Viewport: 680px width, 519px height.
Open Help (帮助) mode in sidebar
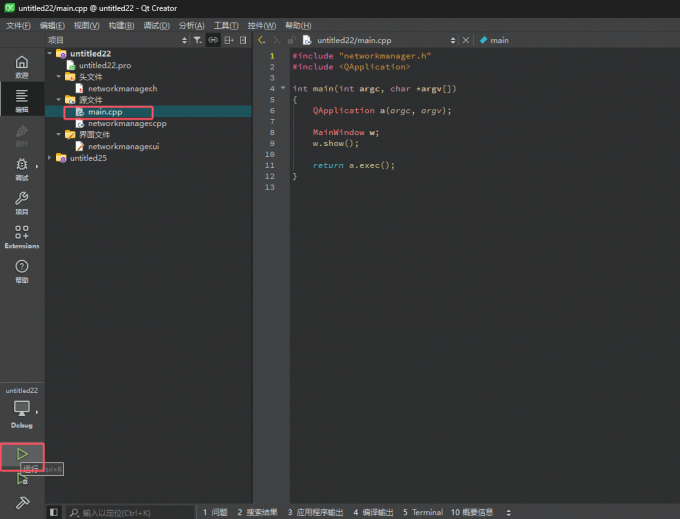(22, 271)
